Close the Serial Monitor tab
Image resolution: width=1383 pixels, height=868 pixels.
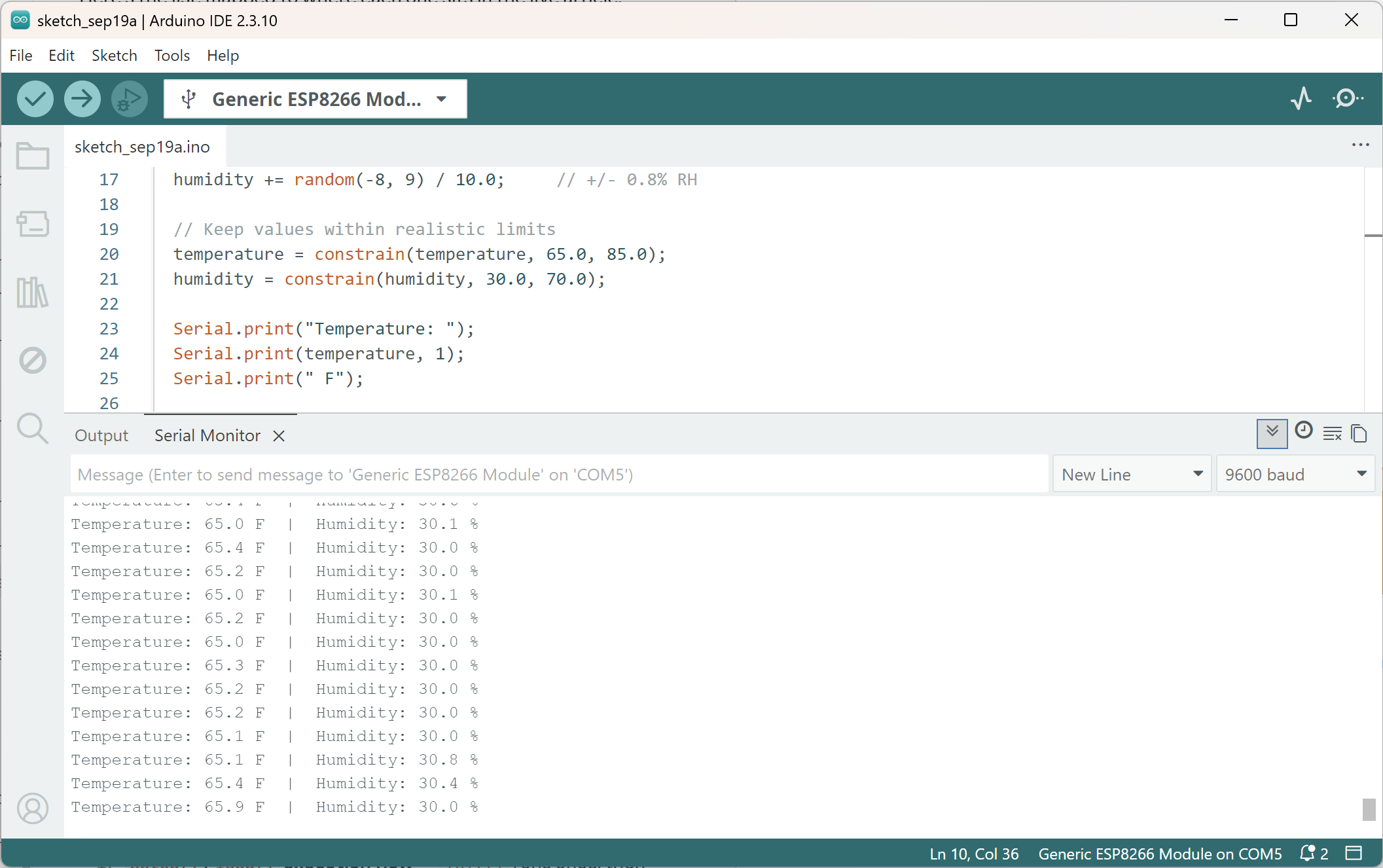[x=279, y=436]
